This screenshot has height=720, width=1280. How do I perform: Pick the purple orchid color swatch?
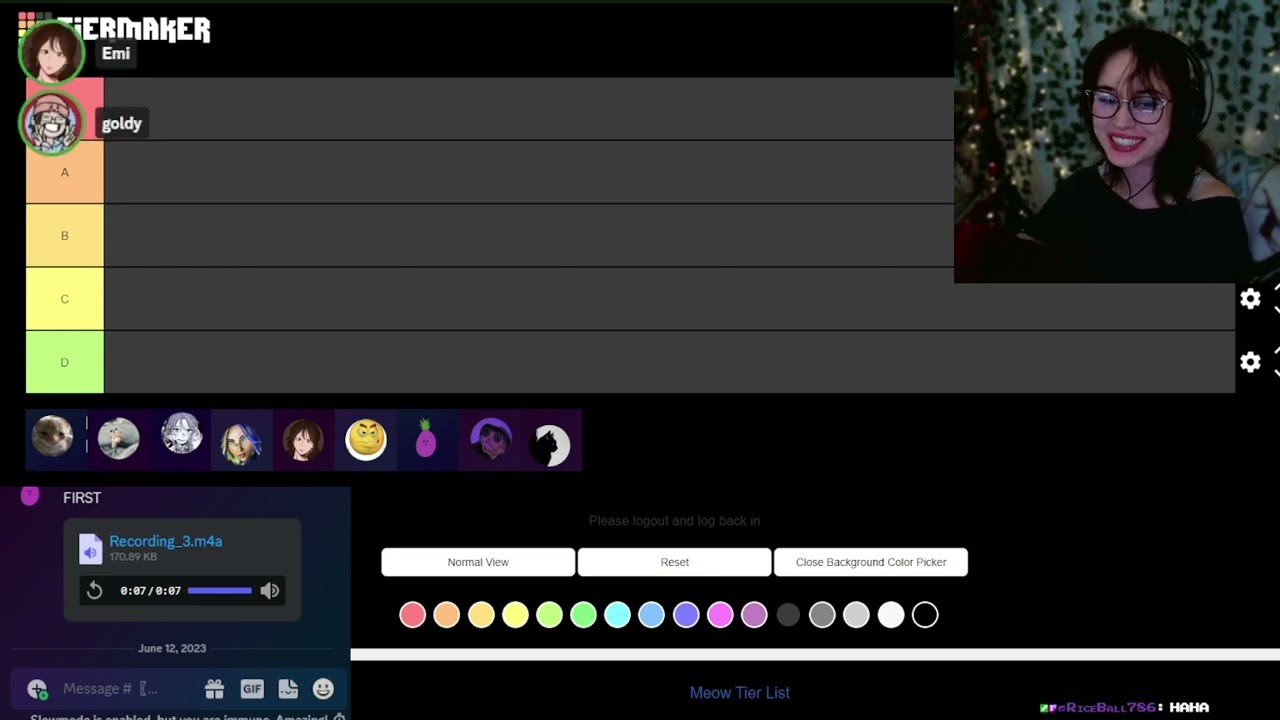(754, 615)
